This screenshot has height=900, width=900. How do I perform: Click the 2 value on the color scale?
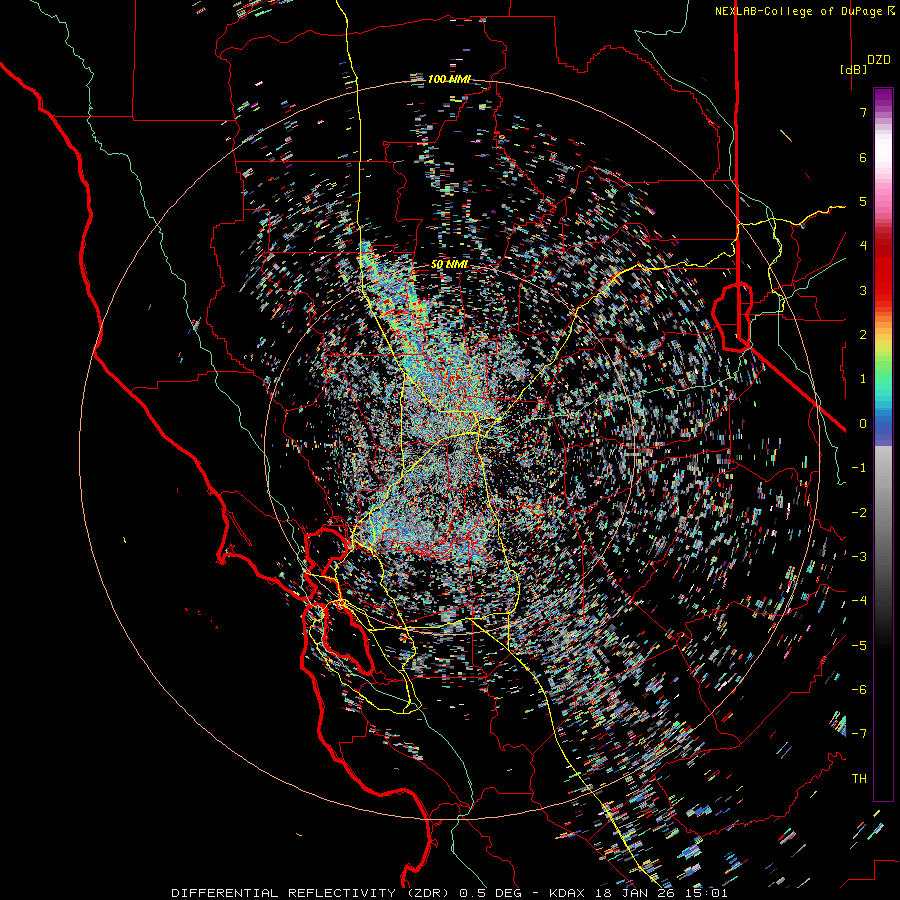[x=863, y=335]
